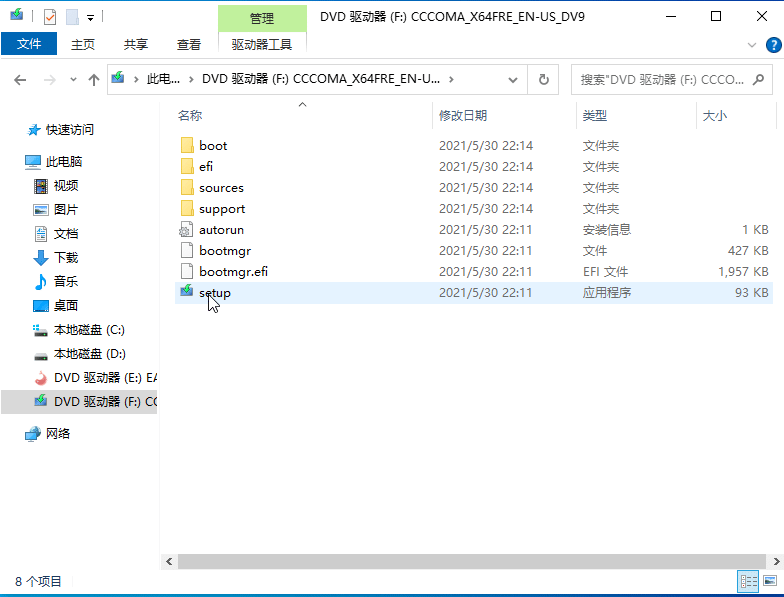The height and width of the screenshot is (597, 784).
Task: Select the bootmgr.efi file icon
Action: tap(186, 272)
